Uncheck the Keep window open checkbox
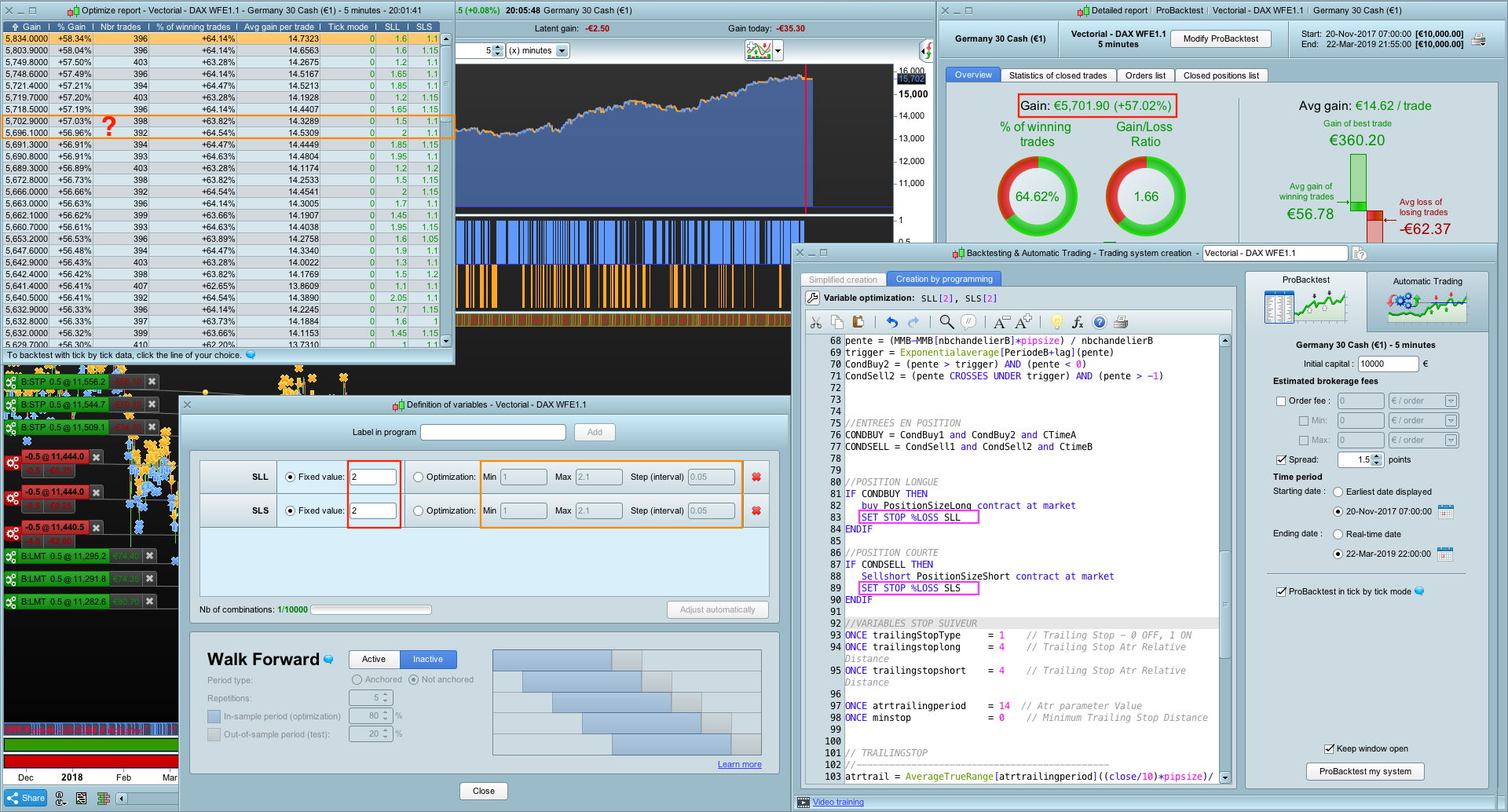 click(x=1329, y=748)
